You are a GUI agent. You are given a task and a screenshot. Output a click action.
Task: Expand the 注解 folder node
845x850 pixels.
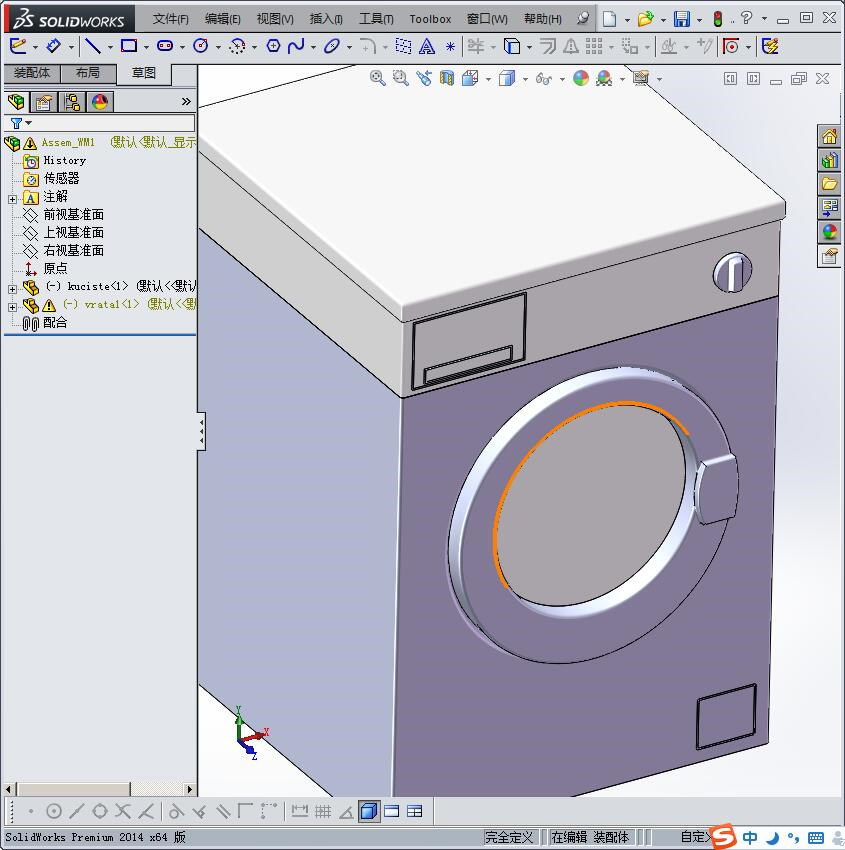[12, 198]
